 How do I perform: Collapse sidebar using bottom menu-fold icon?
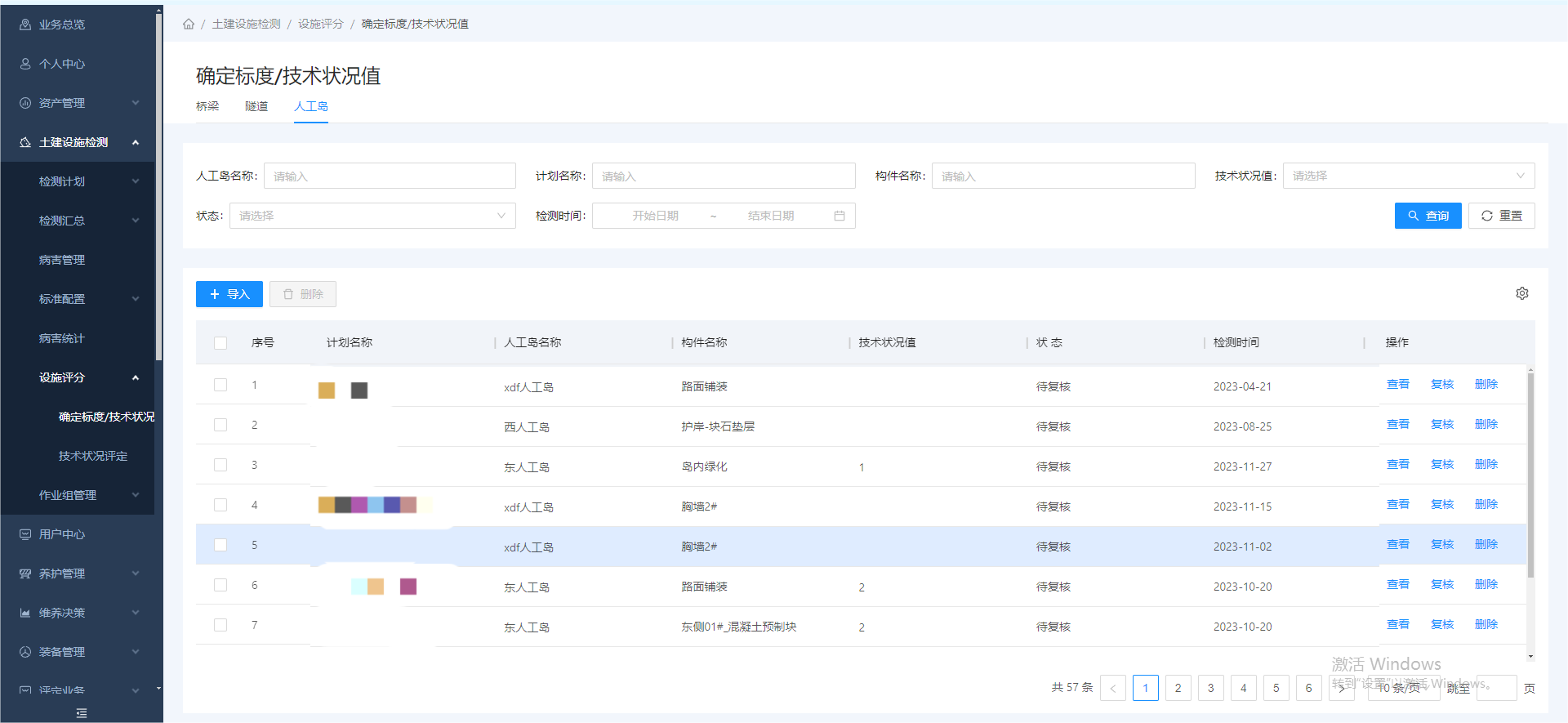[82, 713]
